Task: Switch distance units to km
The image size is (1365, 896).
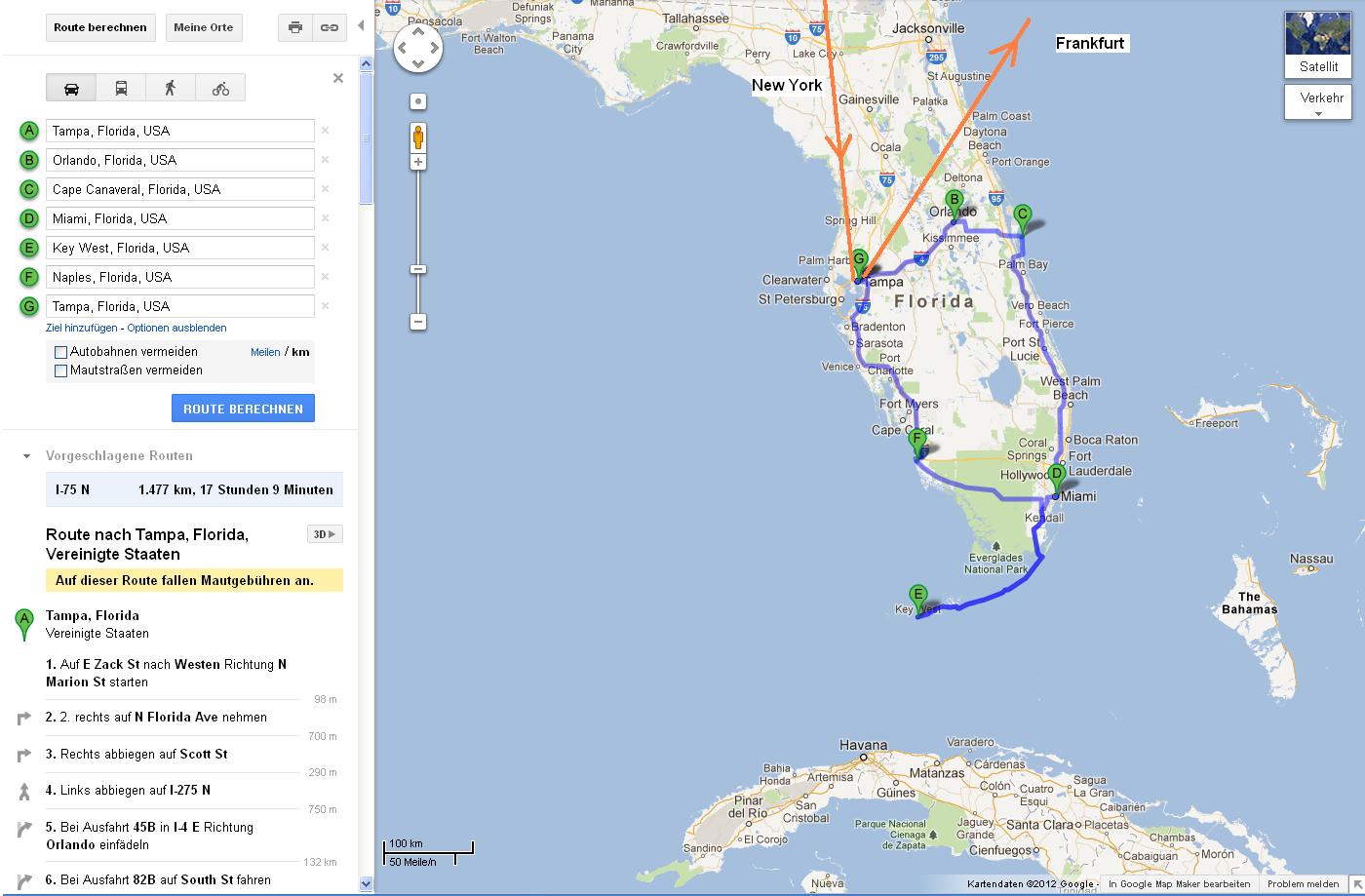Action: tap(301, 352)
